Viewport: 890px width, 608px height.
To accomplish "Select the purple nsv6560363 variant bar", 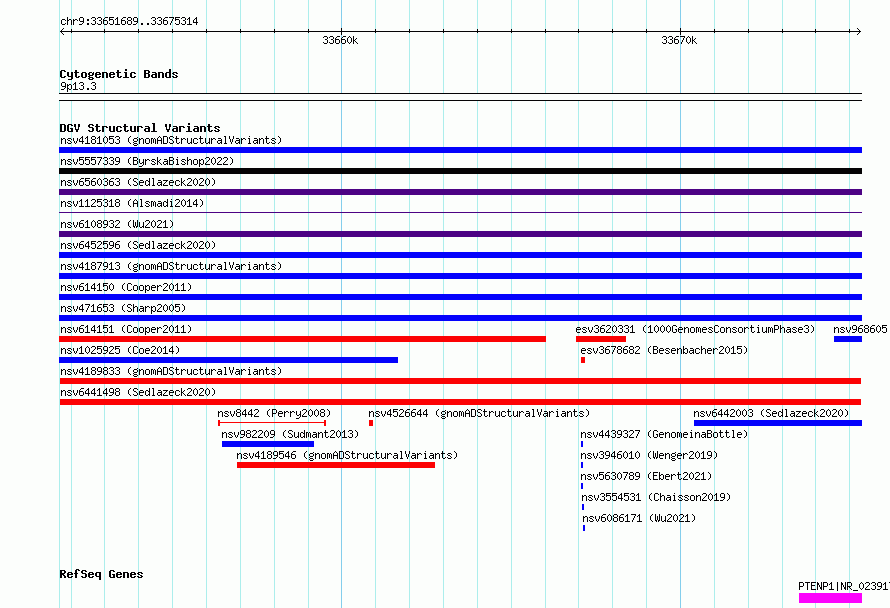I will pyautogui.click(x=460, y=192).
